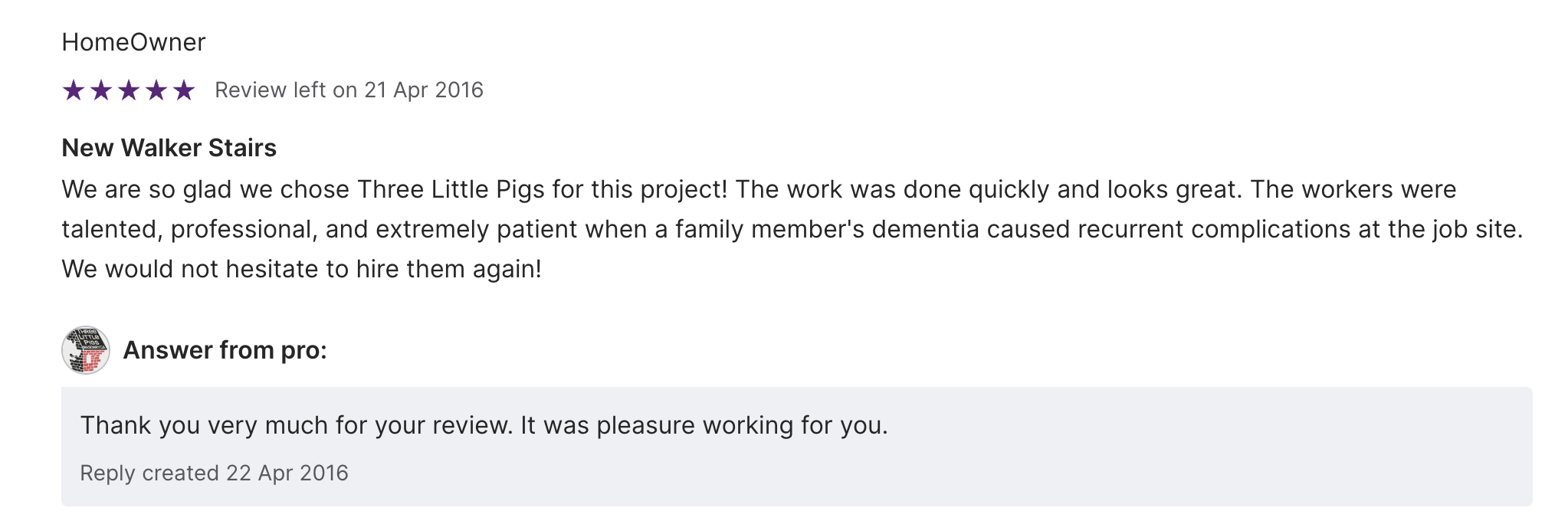Viewport: 1568px width, 521px height.
Task: Click the HomeOwner reviewer name
Action: point(133,42)
